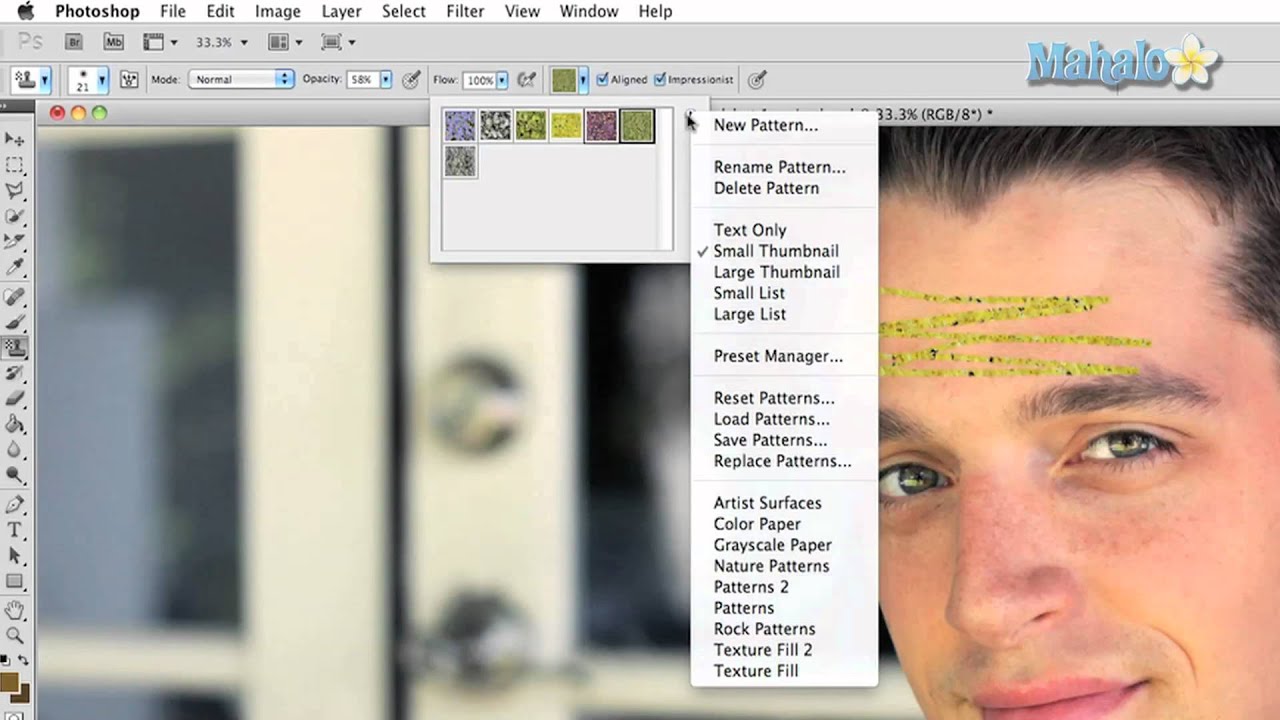
Task: Select the Rectangle shape tool
Action: click(x=15, y=581)
